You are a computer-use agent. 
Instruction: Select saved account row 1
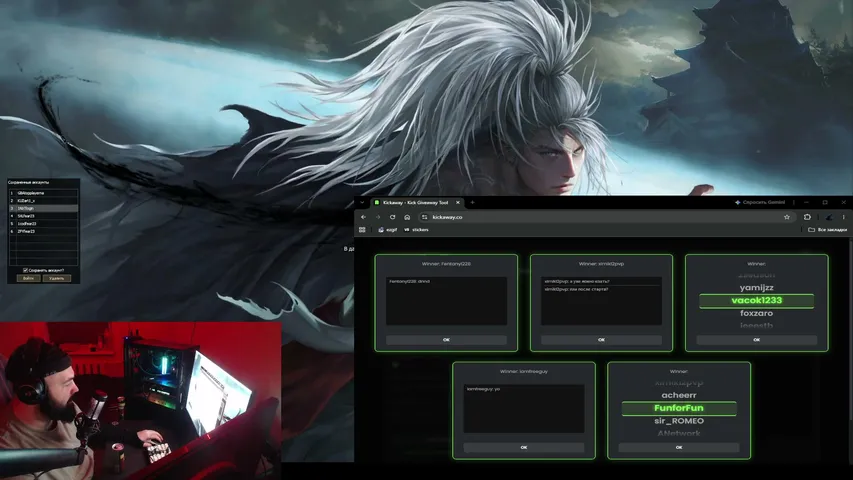[x=44, y=193]
